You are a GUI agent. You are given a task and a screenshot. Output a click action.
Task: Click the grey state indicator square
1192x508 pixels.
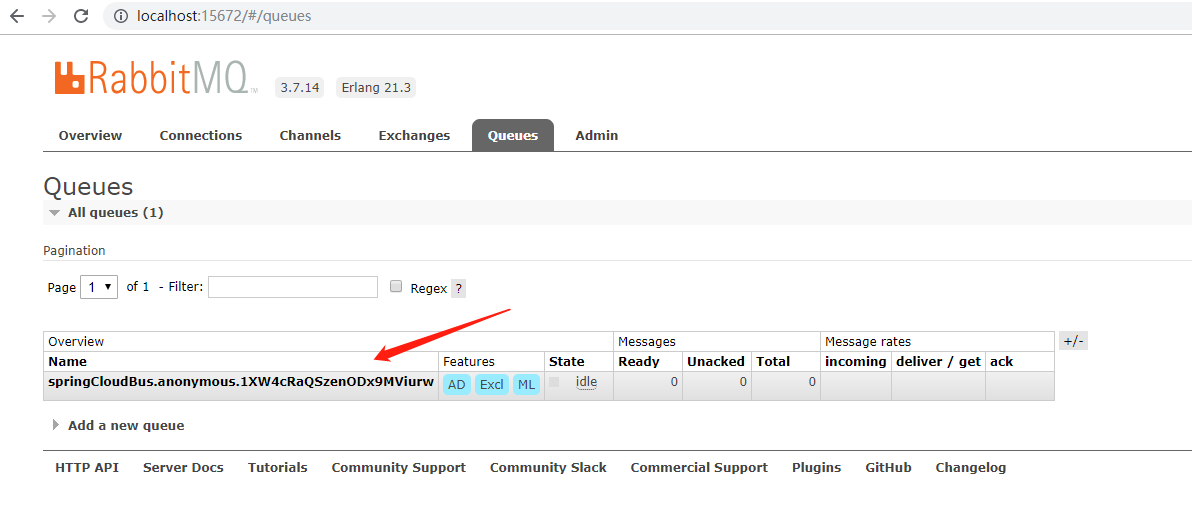pyautogui.click(x=554, y=382)
